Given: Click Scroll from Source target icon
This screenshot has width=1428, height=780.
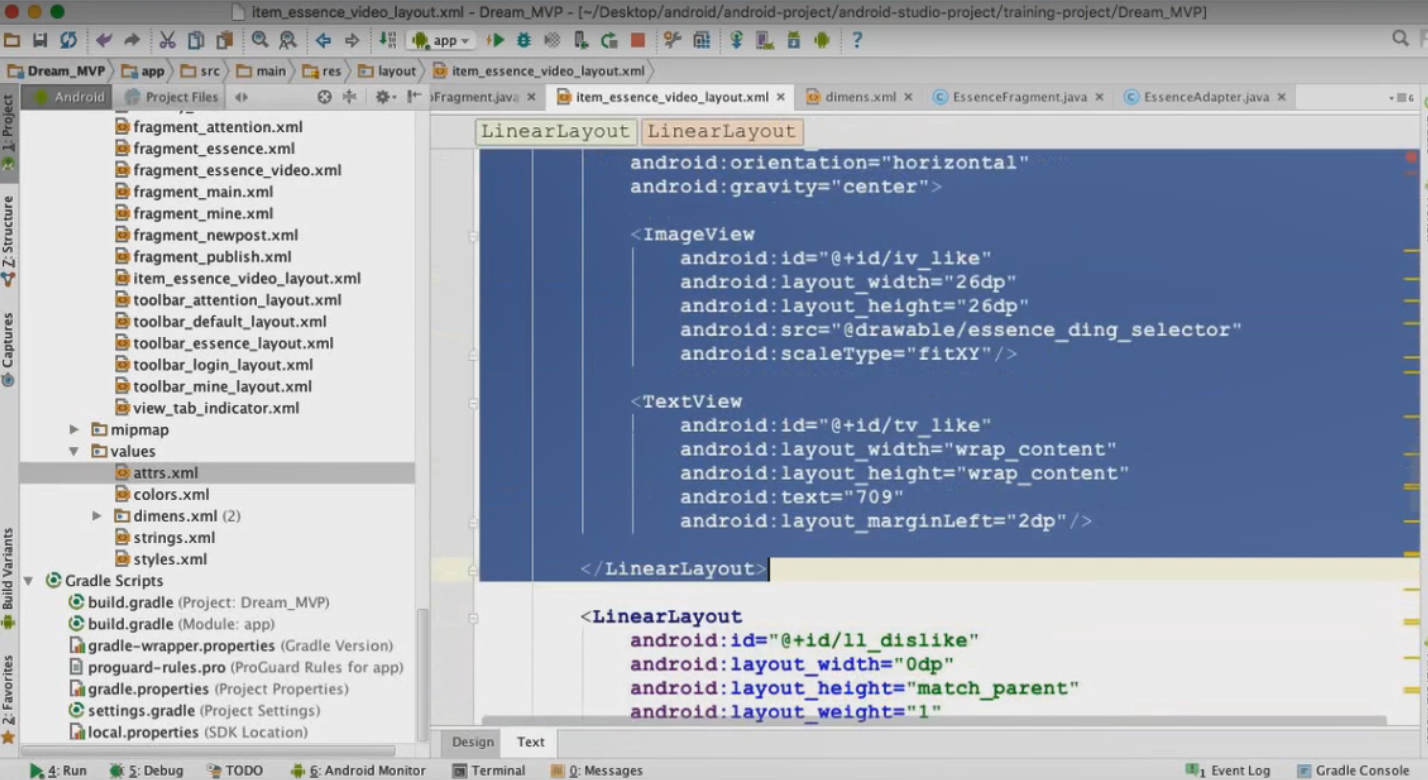Looking at the screenshot, I should click(324, 97).
